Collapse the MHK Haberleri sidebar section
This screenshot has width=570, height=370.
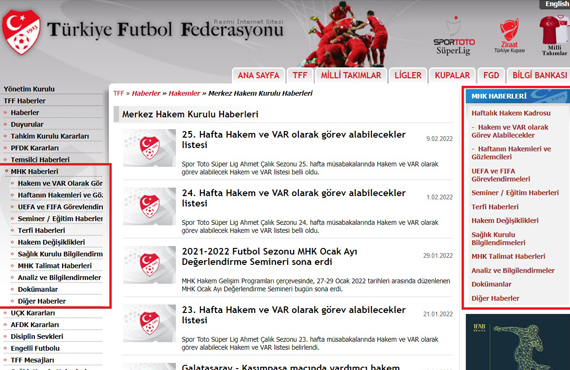(x=34, y=172)
